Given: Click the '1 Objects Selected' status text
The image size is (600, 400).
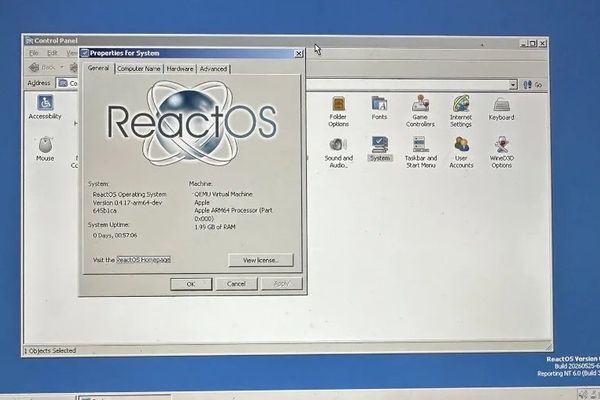Looking at the screenshot, I should pos(50,350).
